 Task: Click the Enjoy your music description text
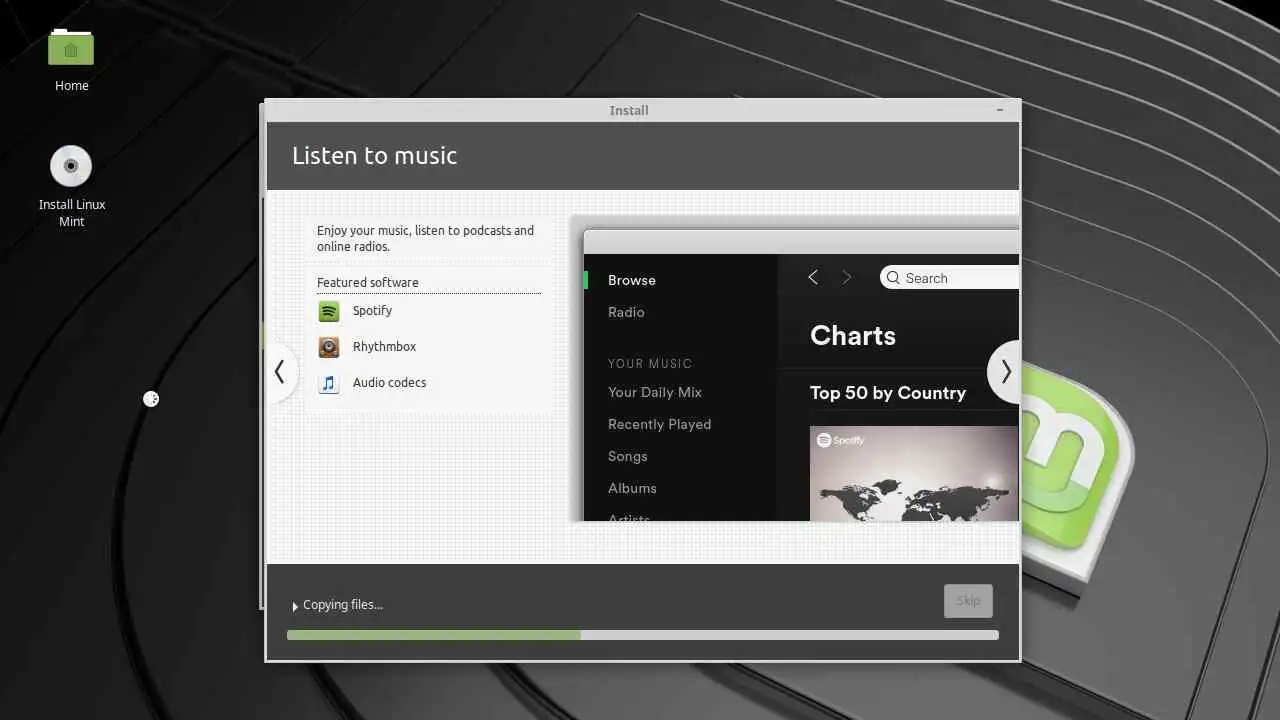(426, 238)
